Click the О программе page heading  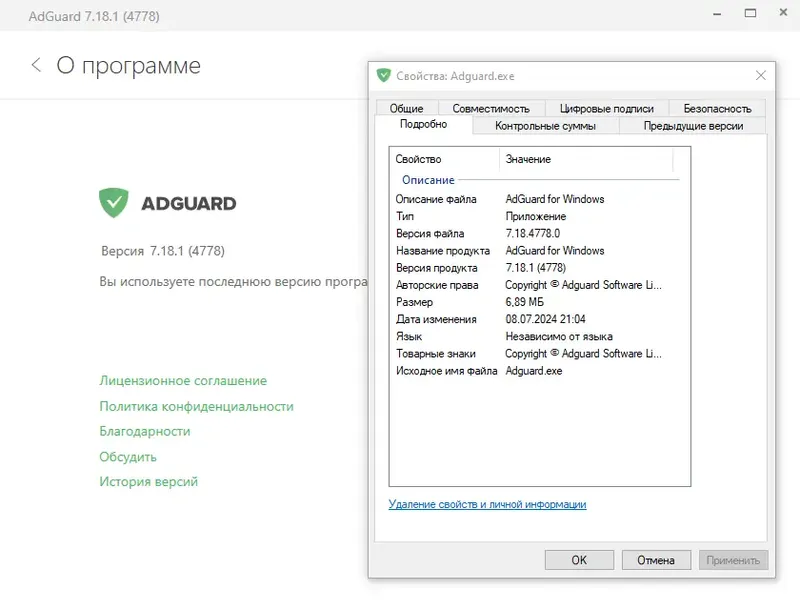coord(129,66)
